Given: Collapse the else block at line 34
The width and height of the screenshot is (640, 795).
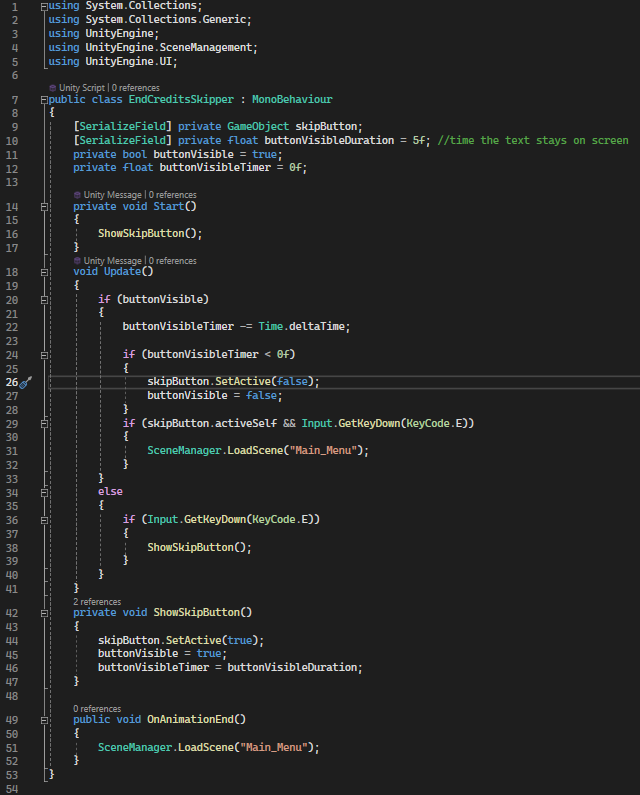Looking at the screenshot, I should [44, 492].
